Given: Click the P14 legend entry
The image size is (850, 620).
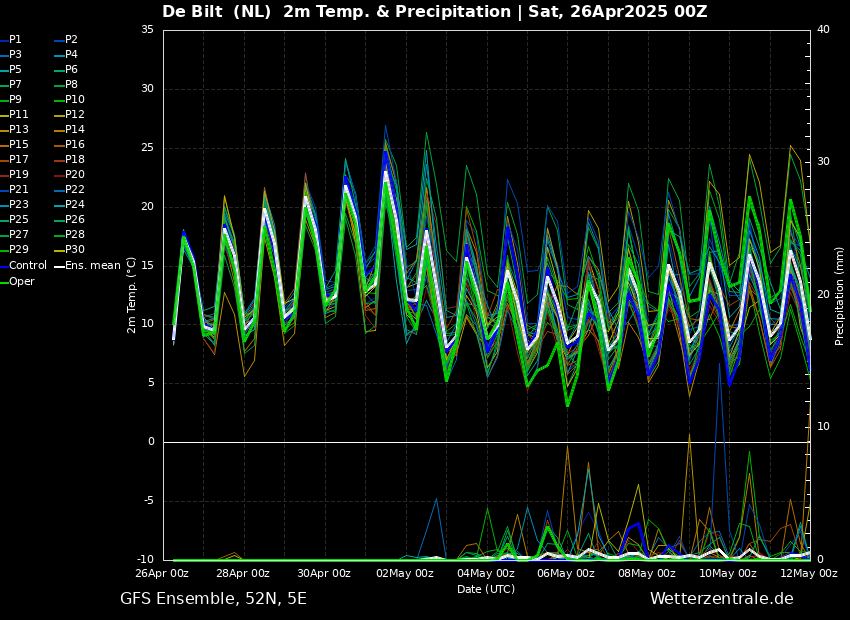Looking at the screenshot, I should (70, 130).
